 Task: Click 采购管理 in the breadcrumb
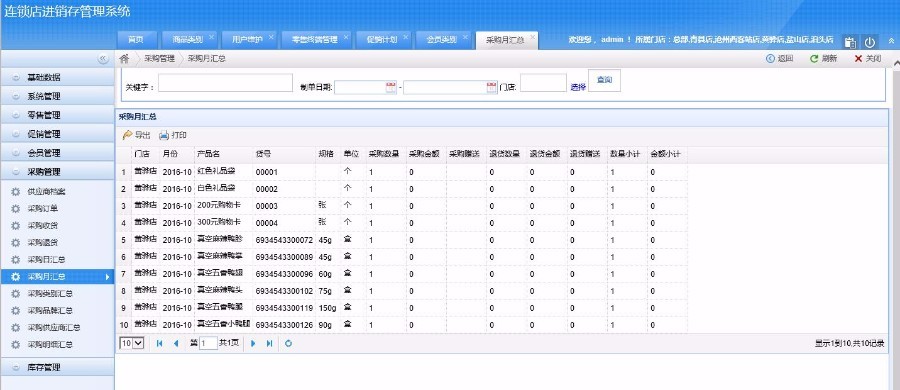coord(159,59)
